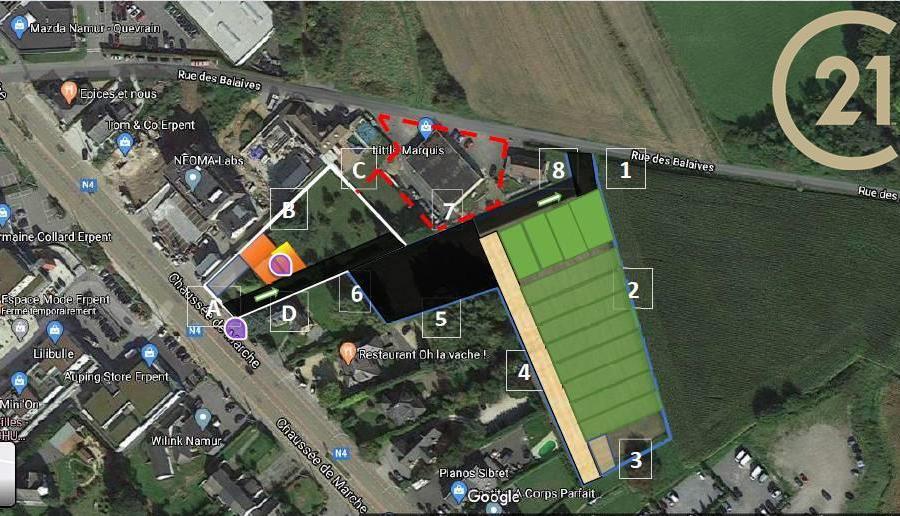Click the parcel label box numbered 2

(x=633, y=289)
